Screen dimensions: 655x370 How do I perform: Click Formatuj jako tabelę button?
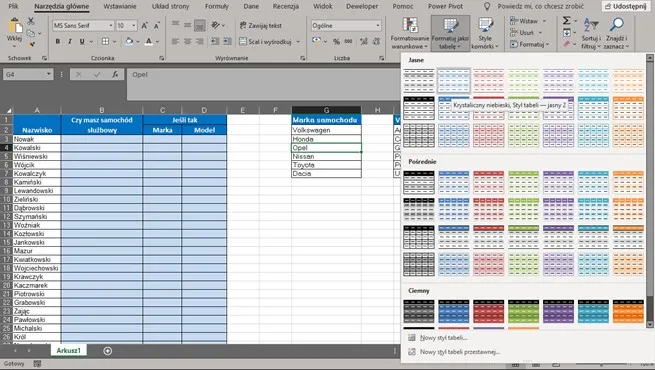(x=450, y=33)
